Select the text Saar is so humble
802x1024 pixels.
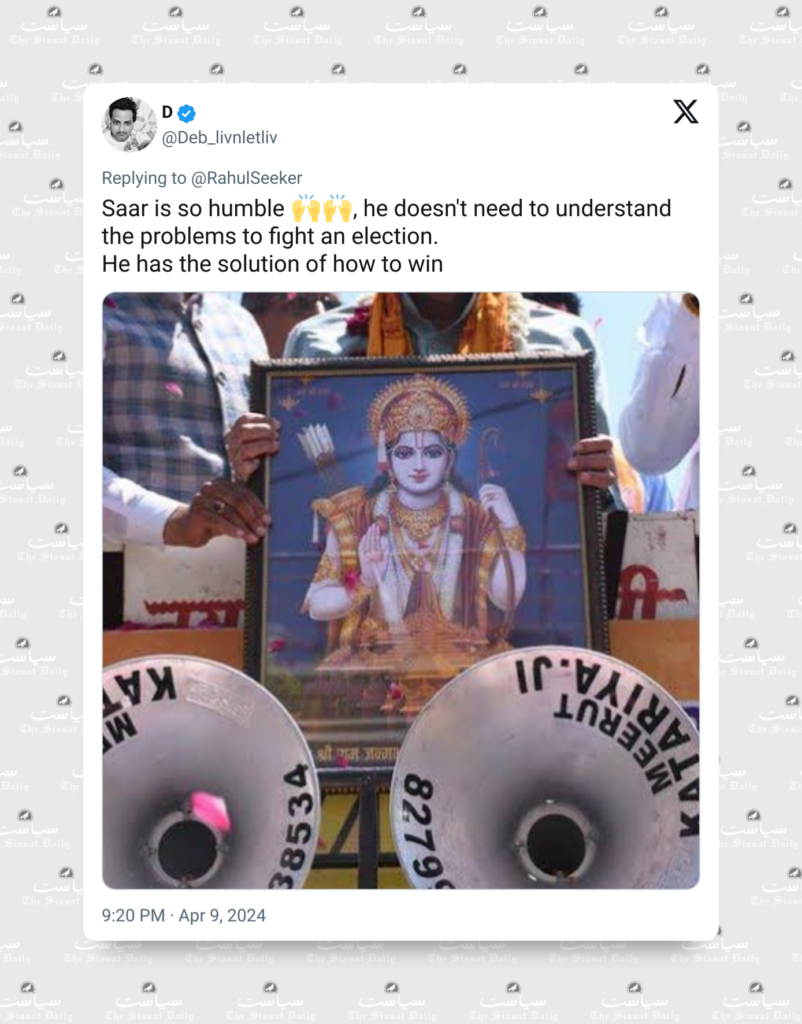[x=193, y=208]
